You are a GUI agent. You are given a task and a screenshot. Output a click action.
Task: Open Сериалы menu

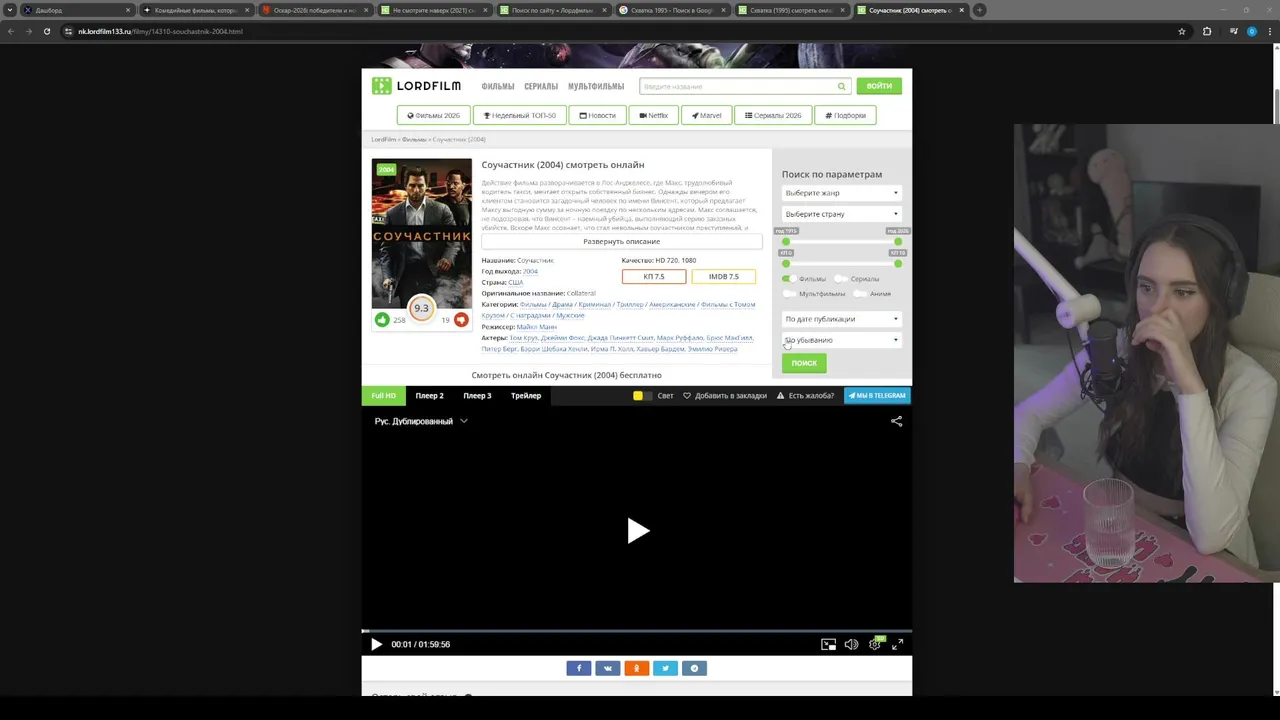click(541, 86)
